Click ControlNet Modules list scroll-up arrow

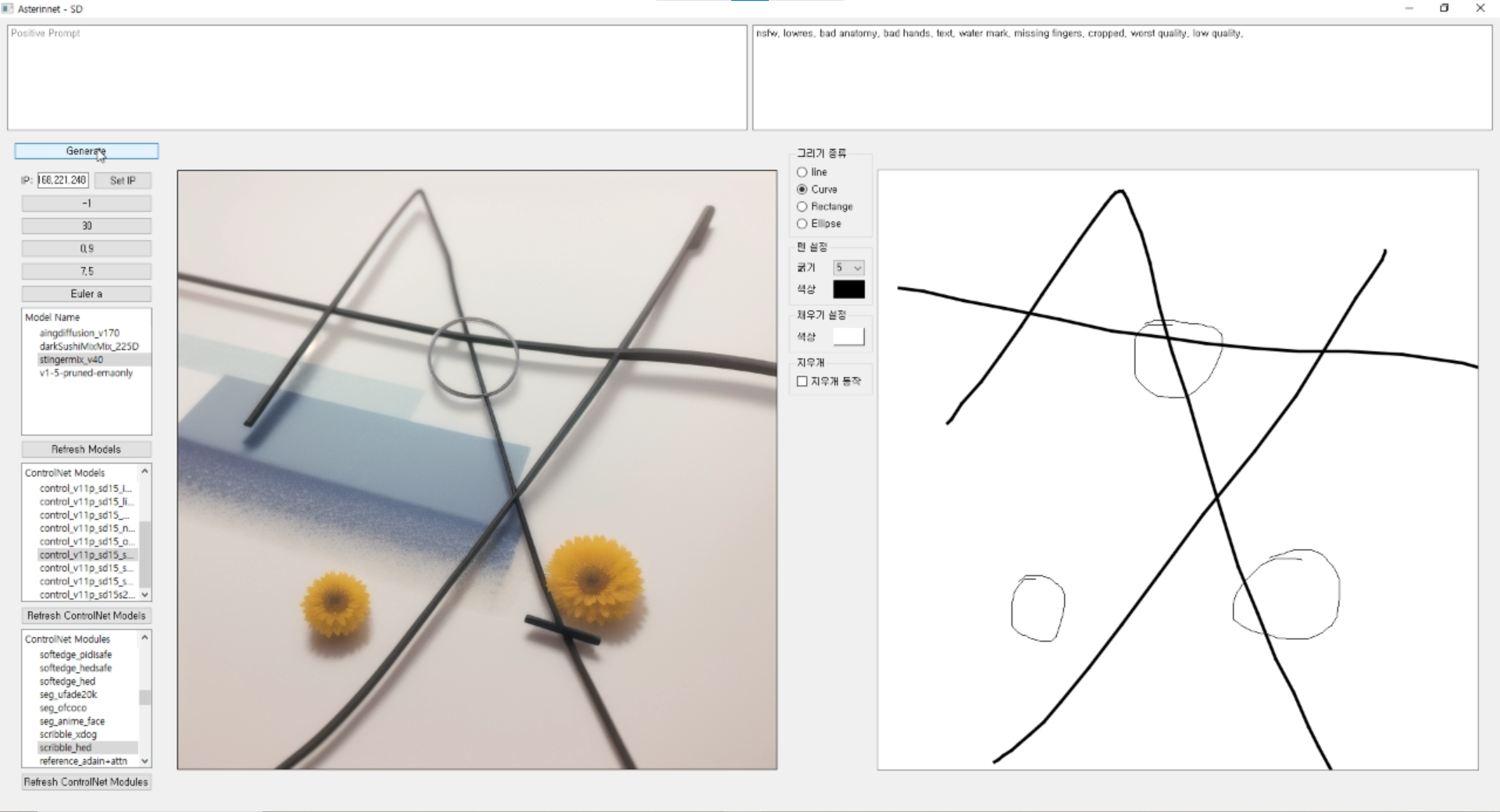point(145,638)
